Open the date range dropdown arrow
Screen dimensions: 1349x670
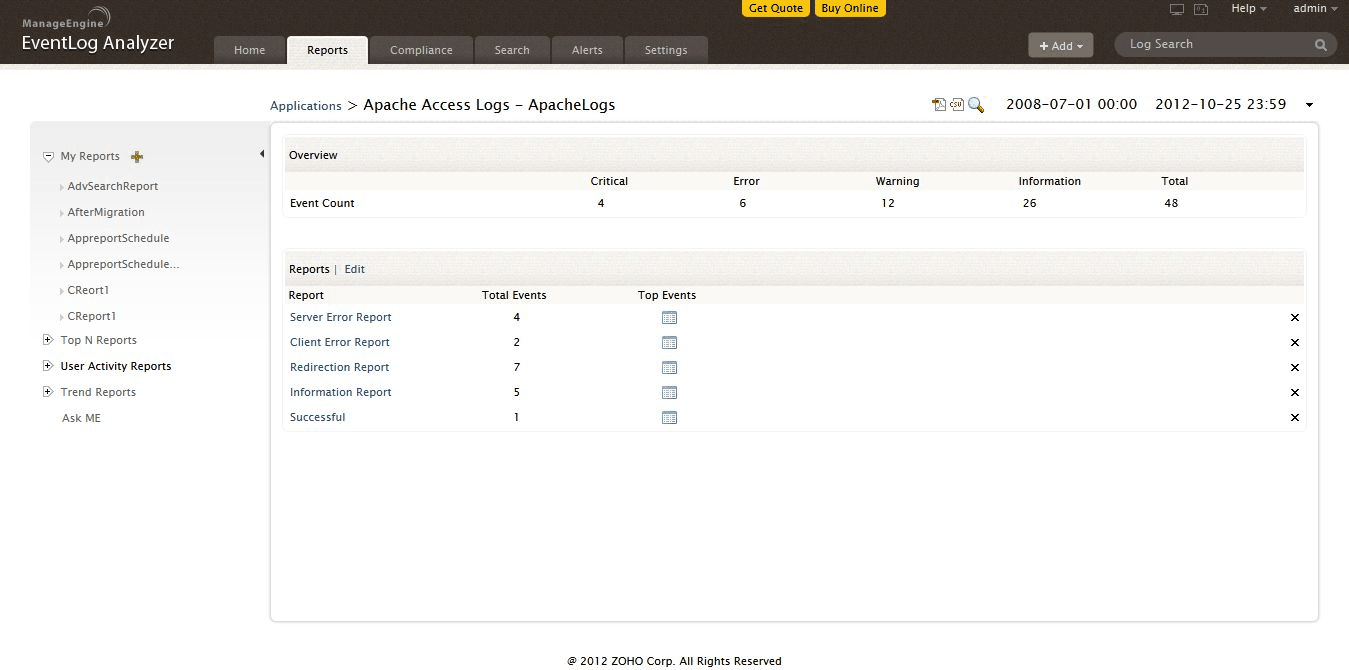(1309, 105)
